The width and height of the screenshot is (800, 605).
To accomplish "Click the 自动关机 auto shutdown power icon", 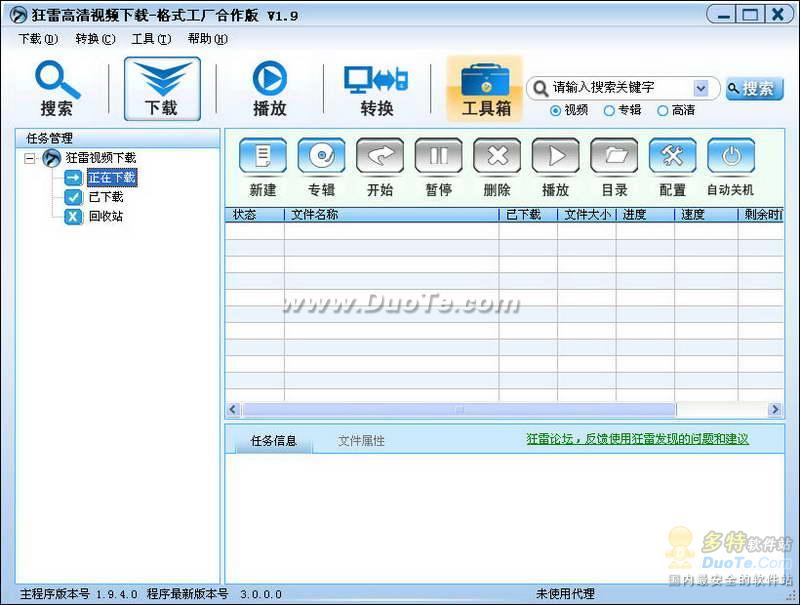I will (x=731, y=156).
